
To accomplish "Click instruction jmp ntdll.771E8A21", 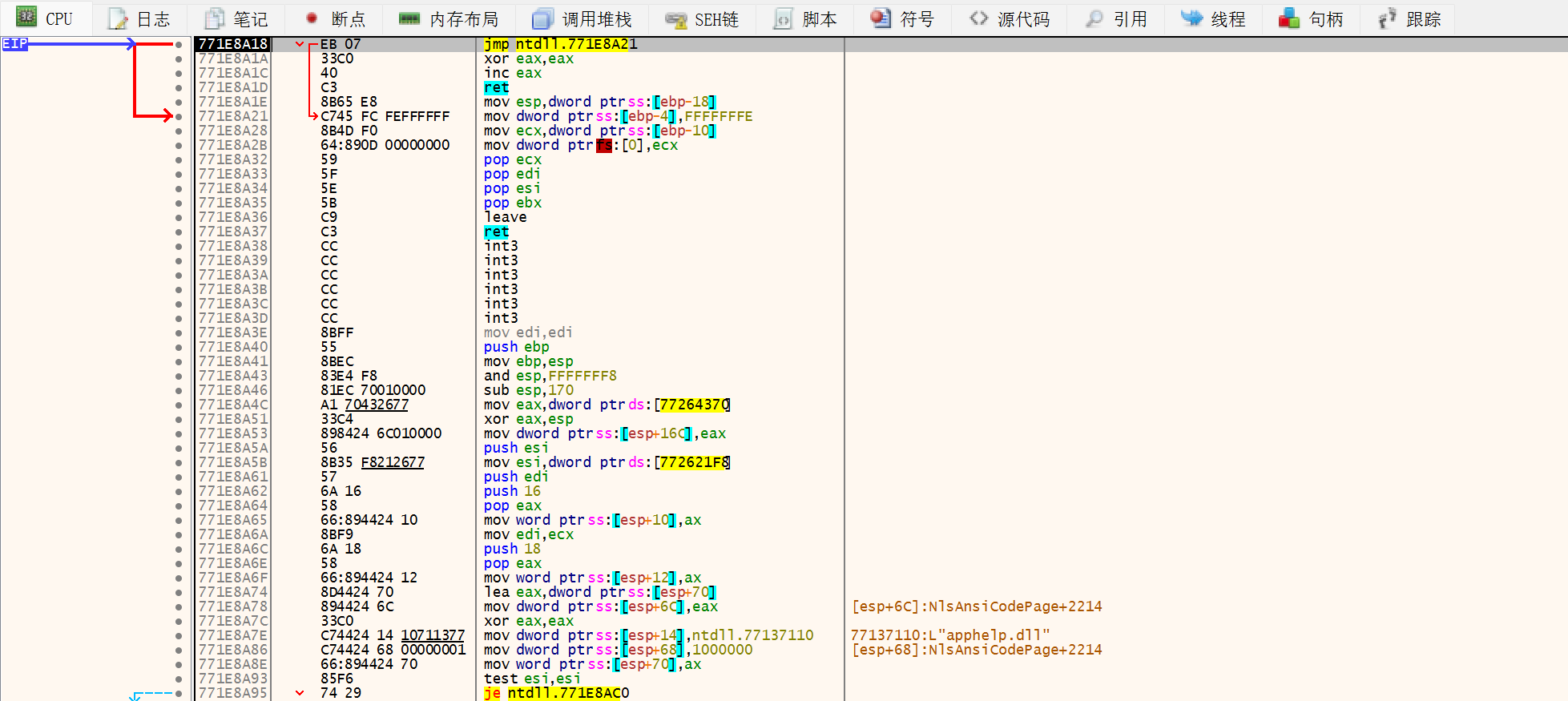I will (x=561, y=44).
